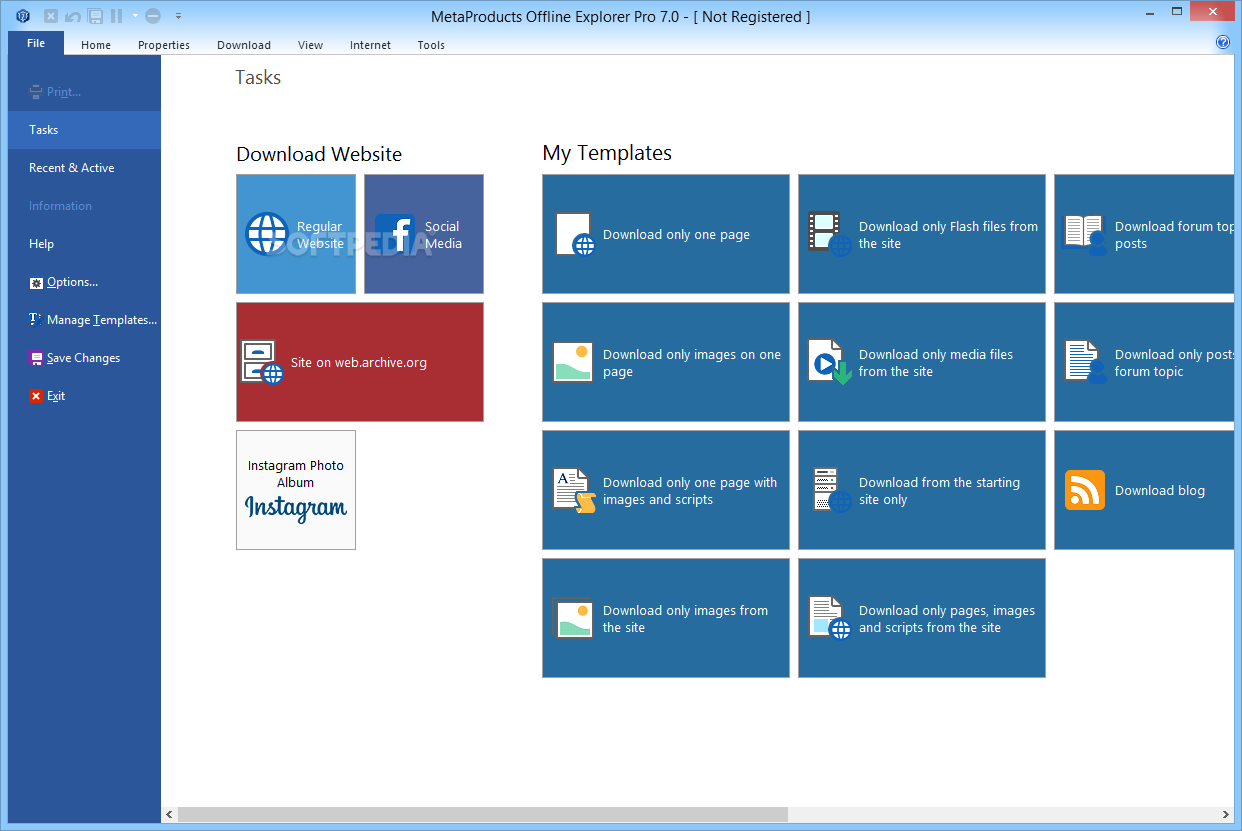Click the document scroll icon on images and scripts

point(575,490)
